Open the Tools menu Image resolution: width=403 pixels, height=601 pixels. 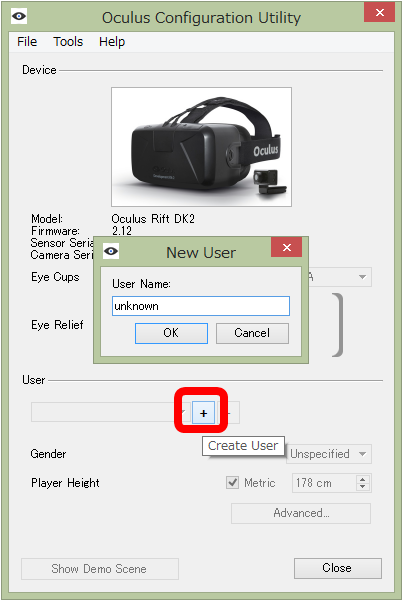coord(68,41)
